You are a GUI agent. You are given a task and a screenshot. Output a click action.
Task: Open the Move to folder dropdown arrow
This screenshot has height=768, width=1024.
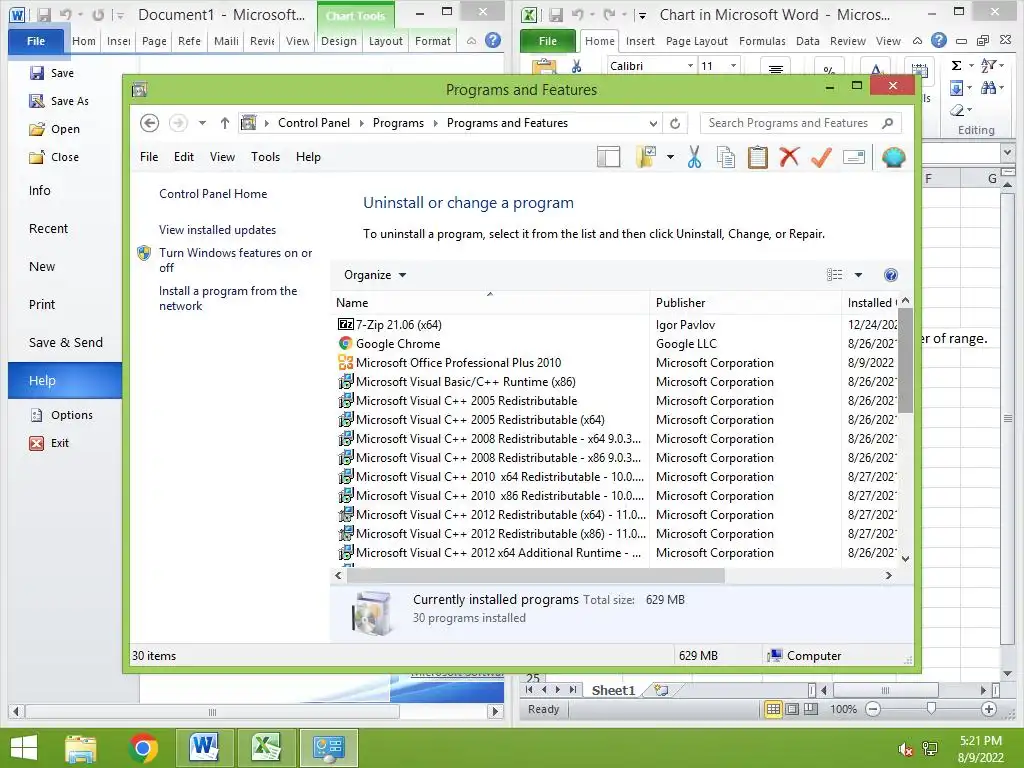(x=670, y=157)
